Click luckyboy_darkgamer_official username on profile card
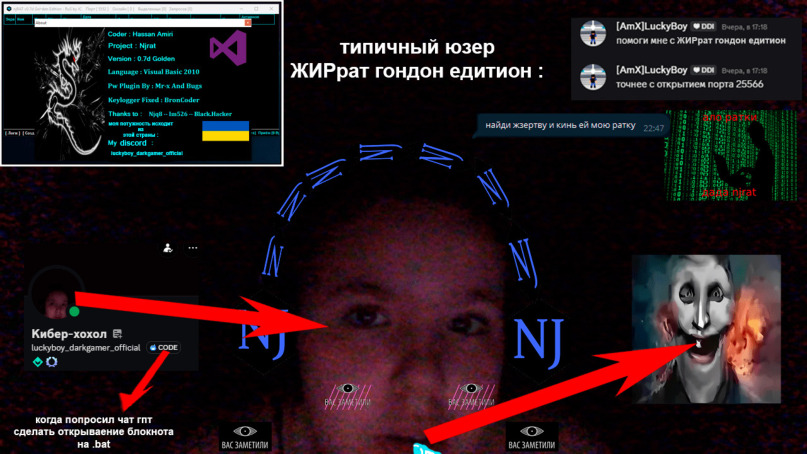Viewport: 807px width, 454px height. click(x=86, y=347)
